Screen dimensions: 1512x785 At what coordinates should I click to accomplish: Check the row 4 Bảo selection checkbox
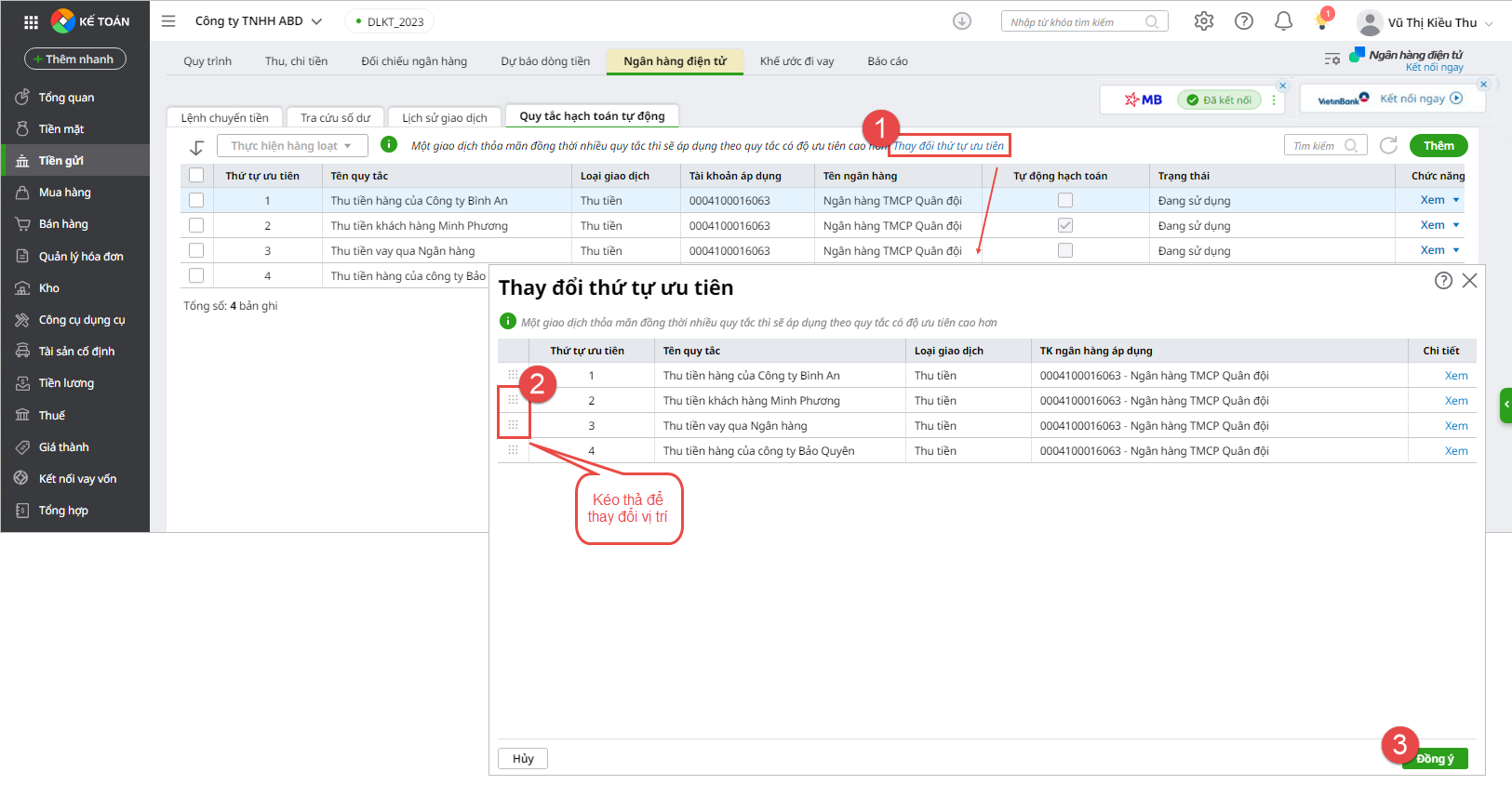(196, 275)
